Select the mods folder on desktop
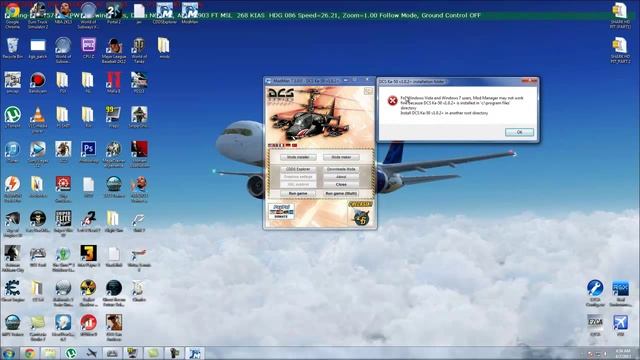Screen dimensions: 640x360 tap(164, 48)
